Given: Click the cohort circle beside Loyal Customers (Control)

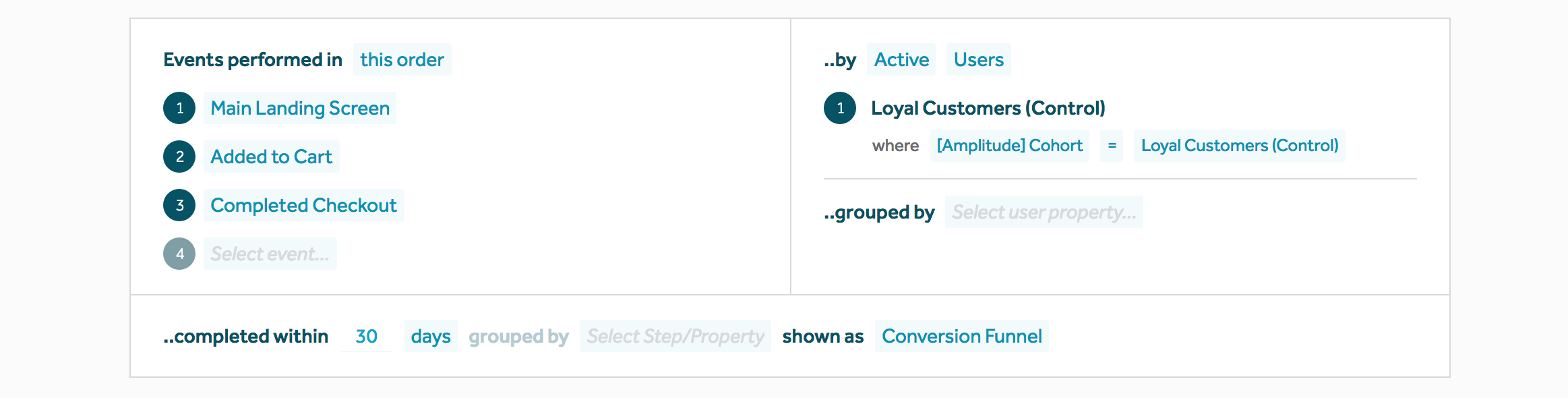Looking at the screenshot, I should [x=840, y=107].
